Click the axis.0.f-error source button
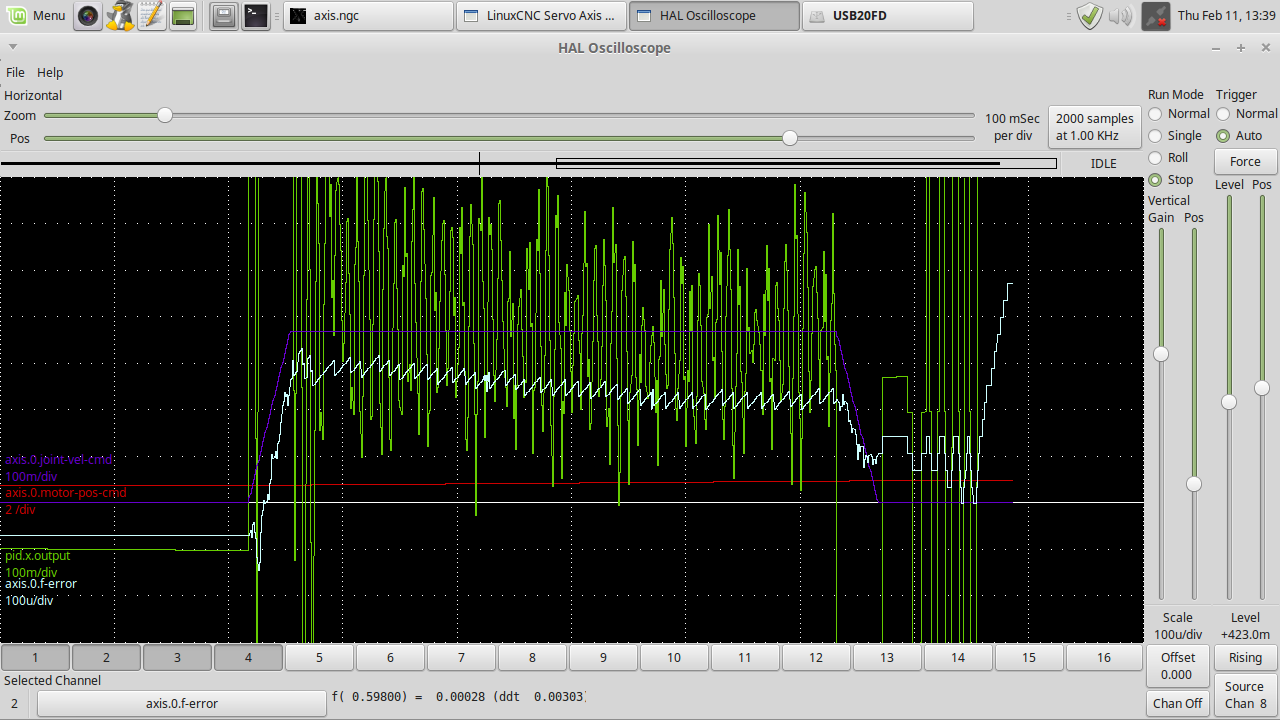Image resolution: width=1280 pixels, height=720 pixels. pyautogui.click(x=182, y=703)
